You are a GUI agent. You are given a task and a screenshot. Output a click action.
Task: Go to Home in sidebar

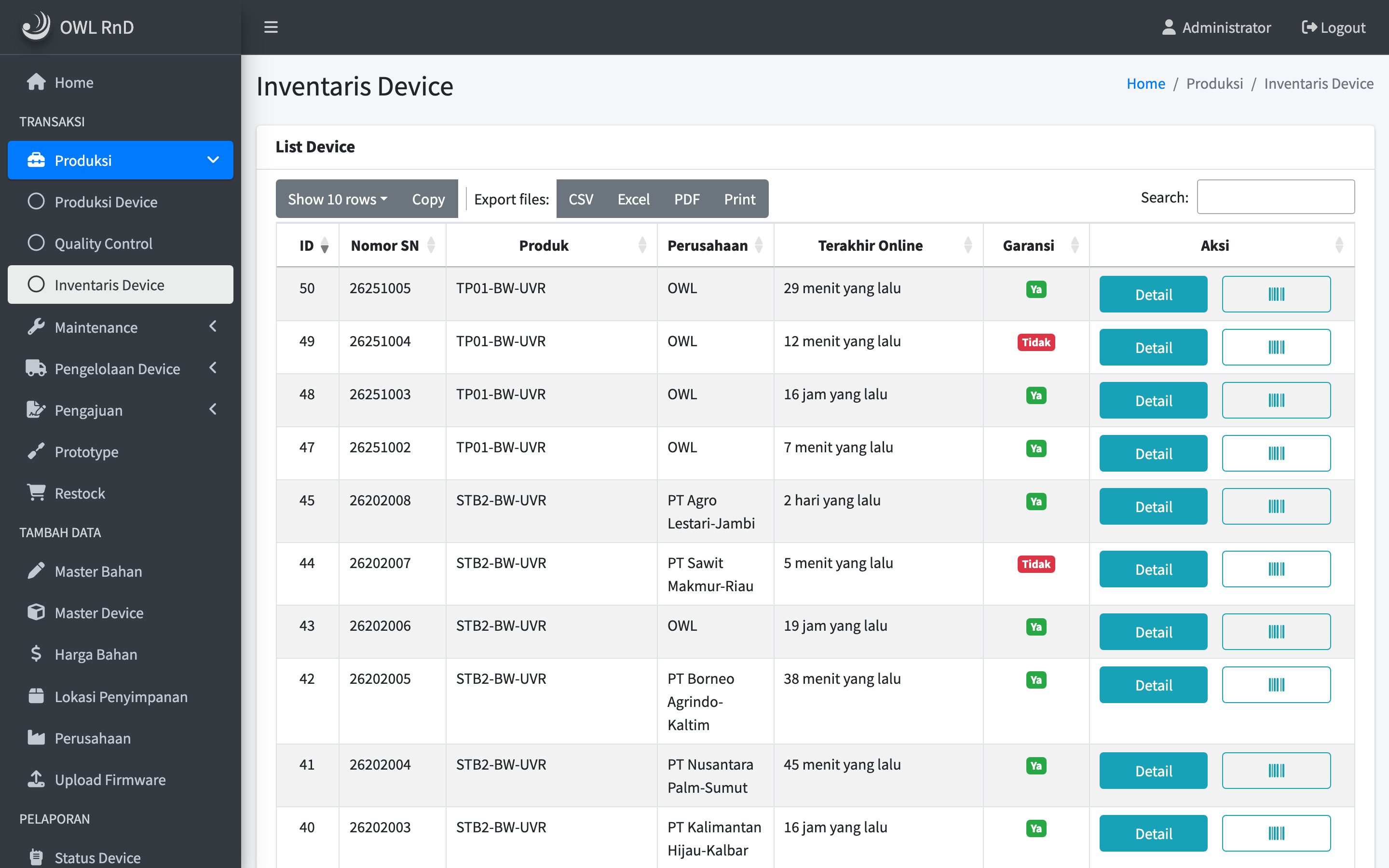(x=121, y=82)
